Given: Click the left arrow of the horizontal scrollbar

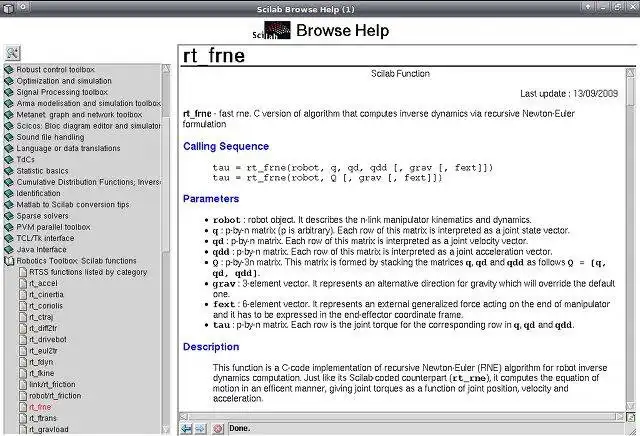Looking at the screenshot, I should pyautogui.click(x=184, y=417).
